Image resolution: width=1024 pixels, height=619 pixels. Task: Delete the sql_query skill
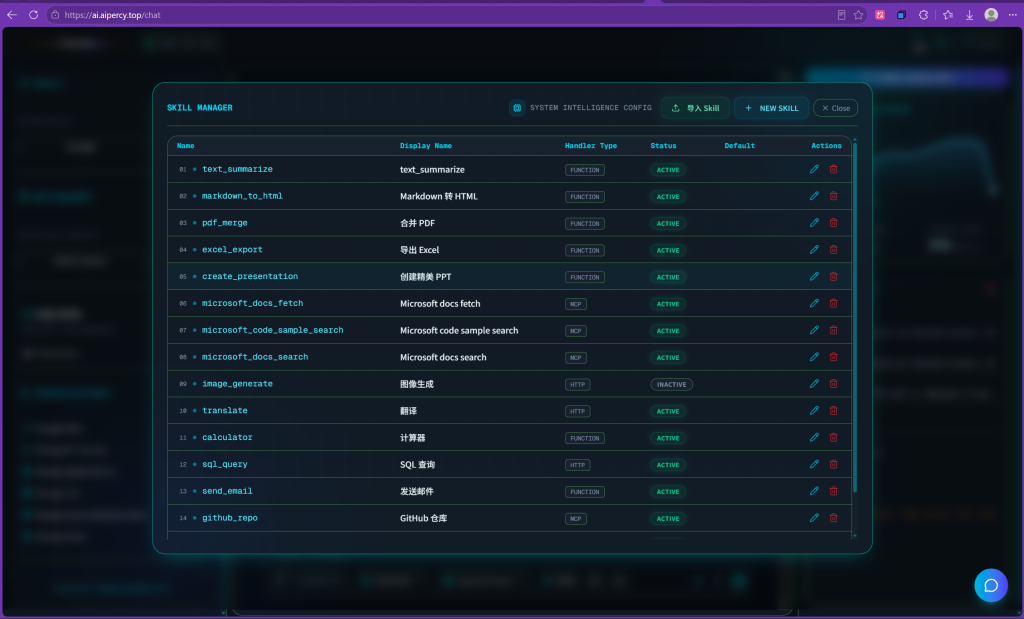click(x=833, y=464)
